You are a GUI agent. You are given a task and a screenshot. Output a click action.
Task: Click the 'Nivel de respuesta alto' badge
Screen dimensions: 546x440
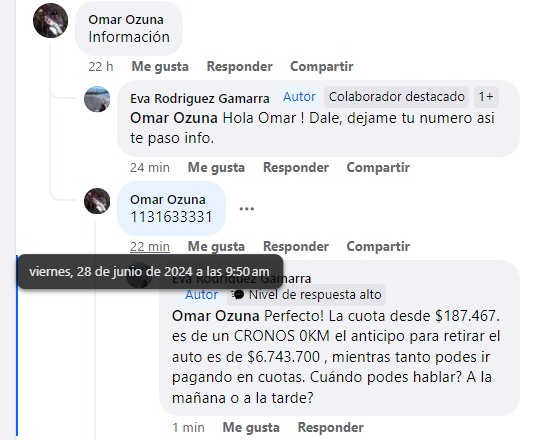(x=306, y=295)
